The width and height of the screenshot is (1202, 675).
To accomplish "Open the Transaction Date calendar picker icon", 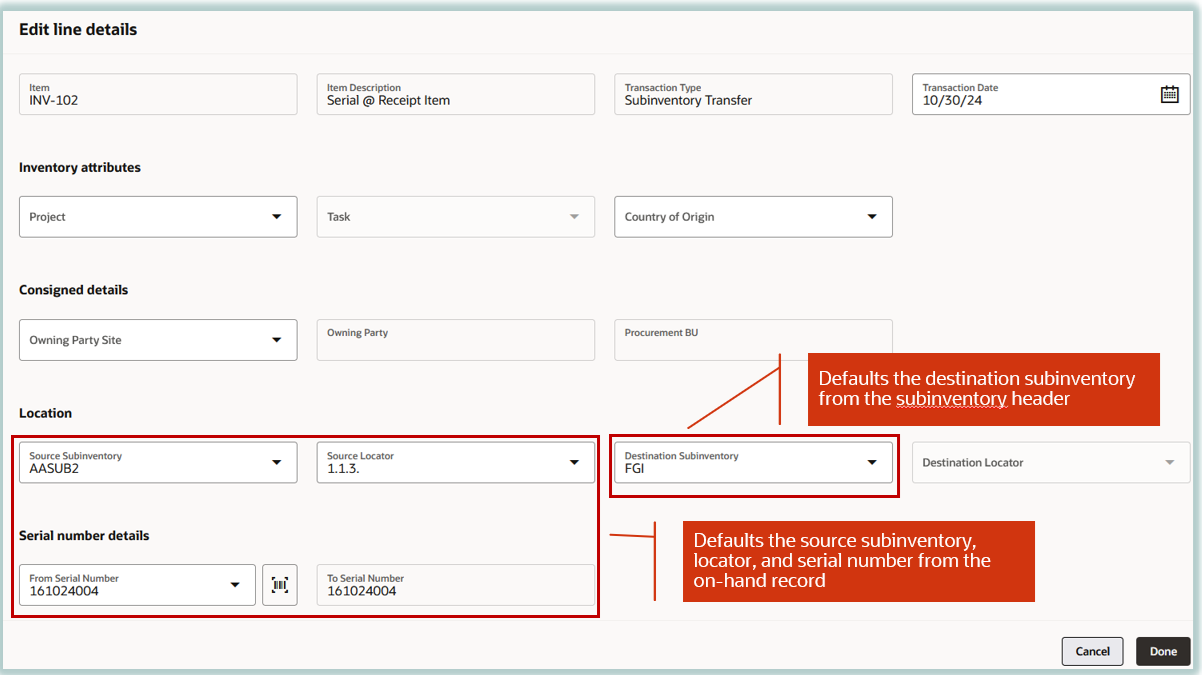I will pos(1169,94).
